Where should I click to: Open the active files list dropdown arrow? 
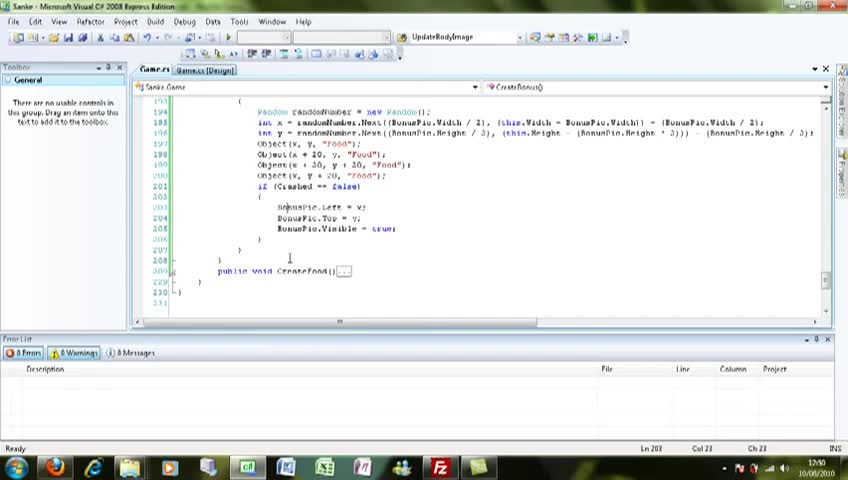coord(815,69)
